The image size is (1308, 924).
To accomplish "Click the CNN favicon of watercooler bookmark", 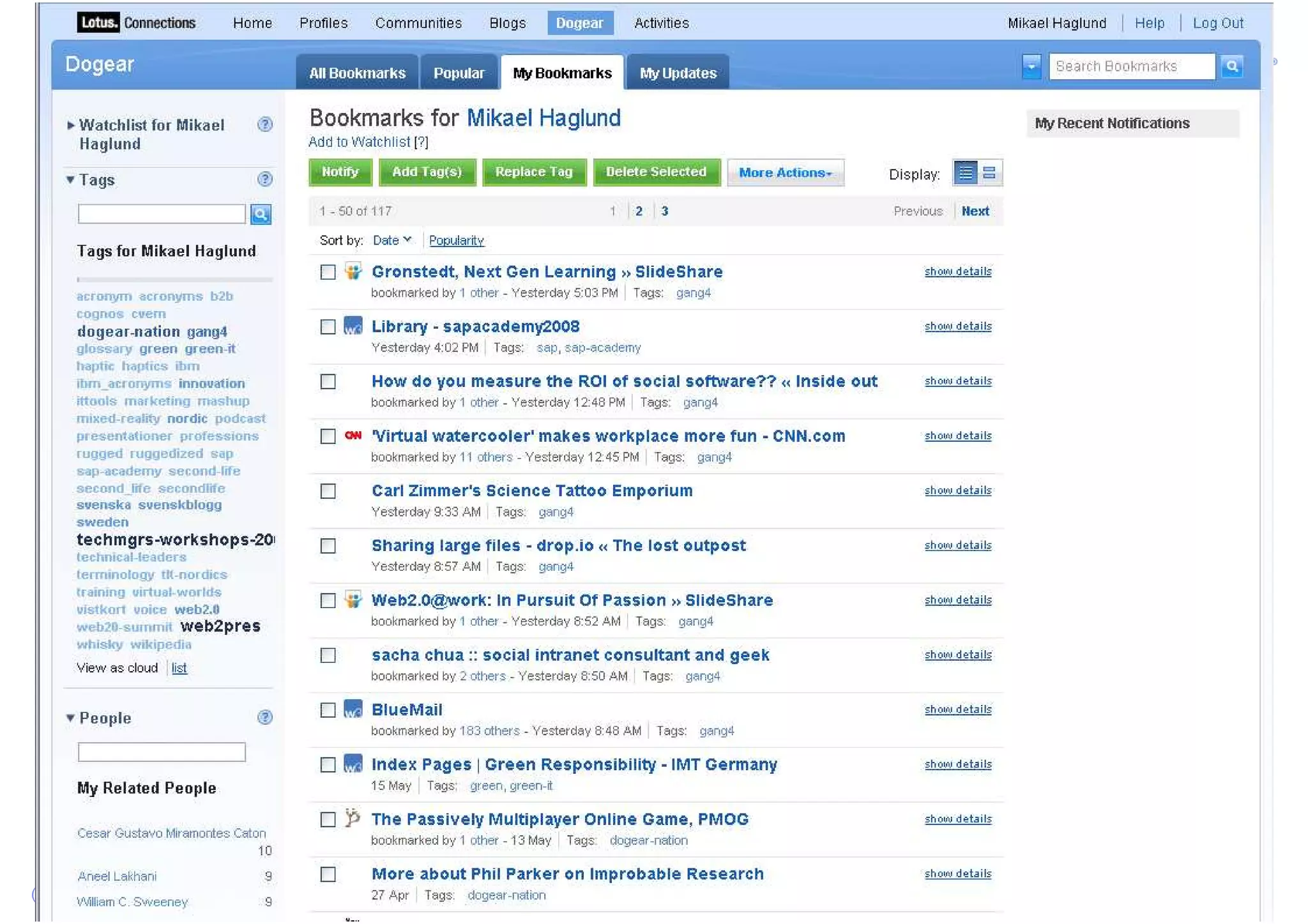I will click(x=353, y=435).
